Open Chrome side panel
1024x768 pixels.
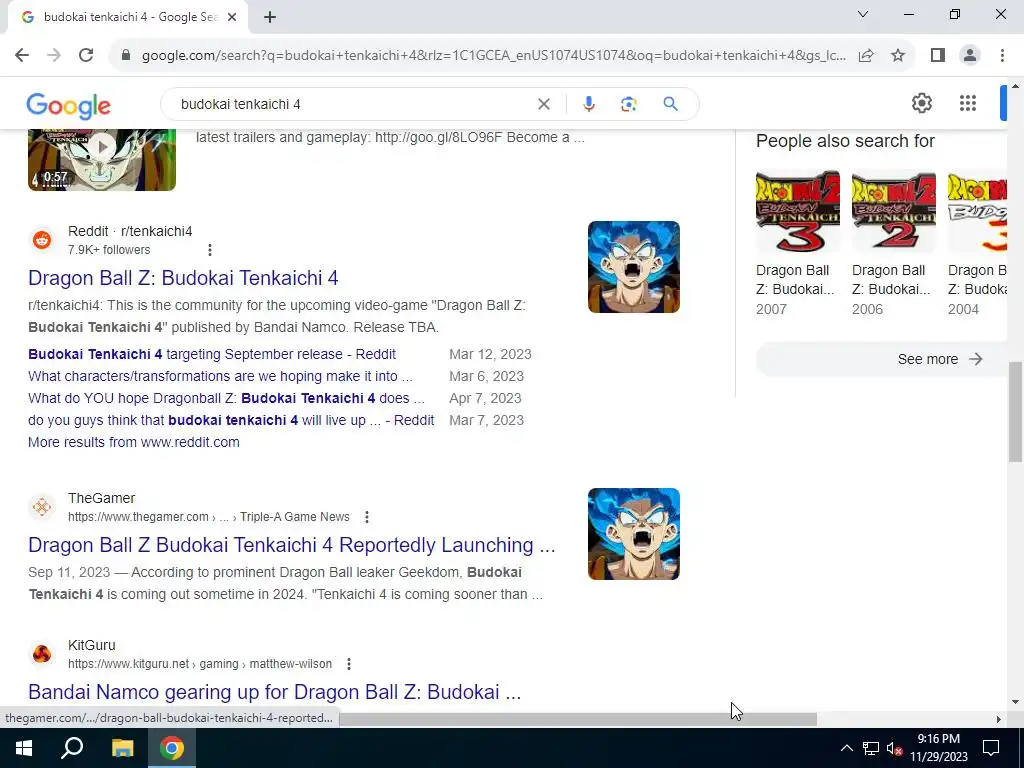click(938, 56)
